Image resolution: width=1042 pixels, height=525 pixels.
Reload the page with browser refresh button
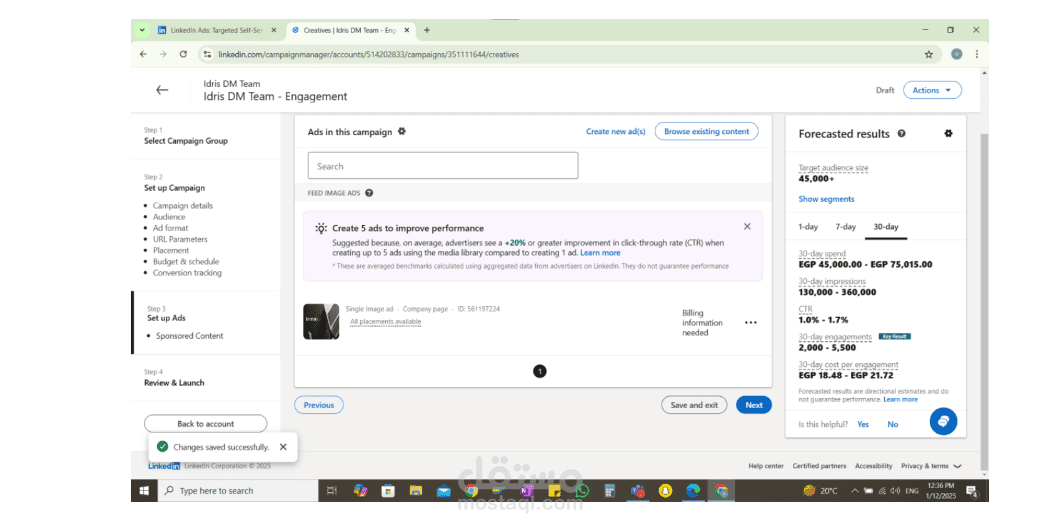pos(183,54)
